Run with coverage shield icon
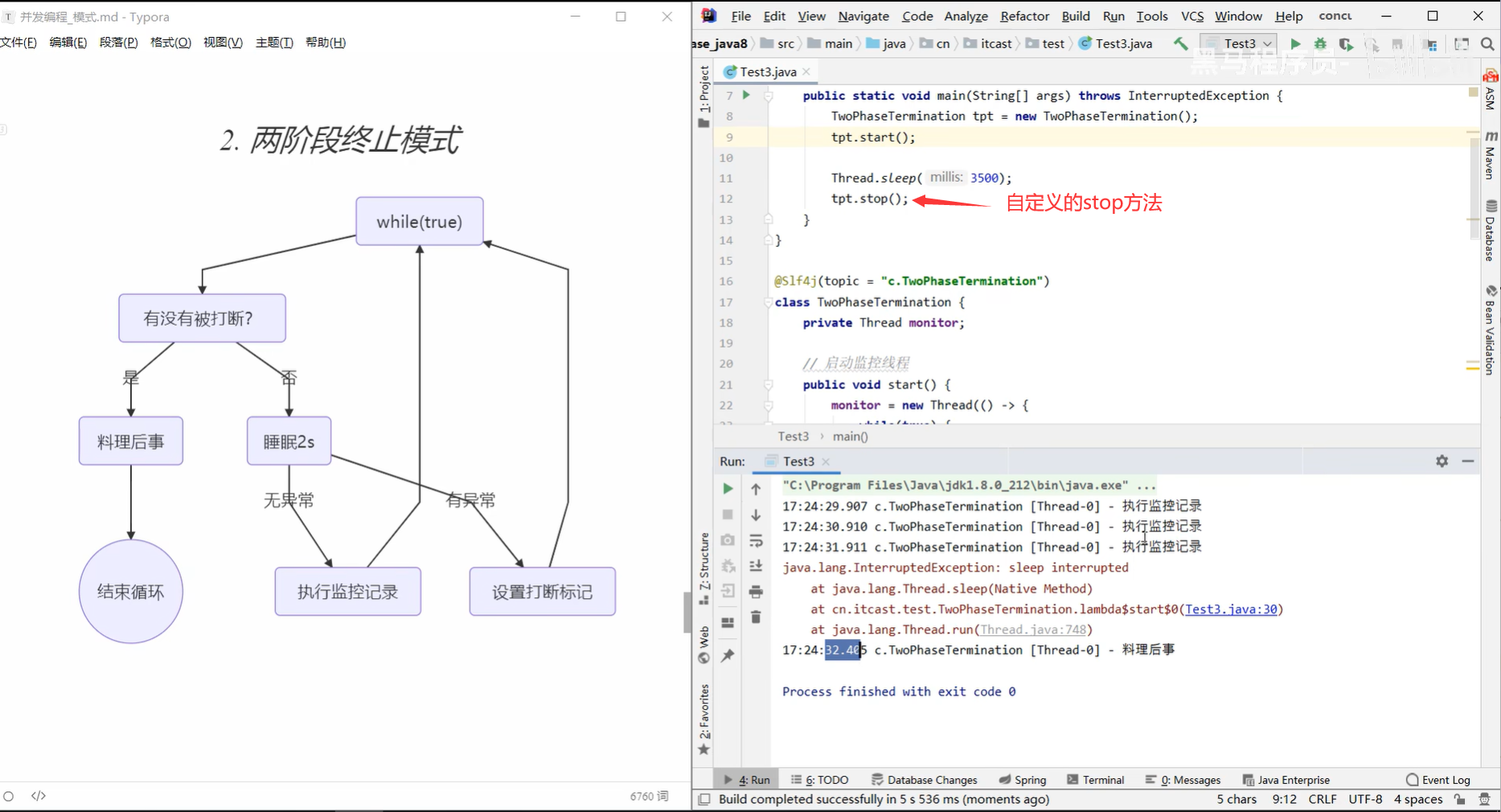Viewport: 1501px width, 812px height. click(1346, 43)
